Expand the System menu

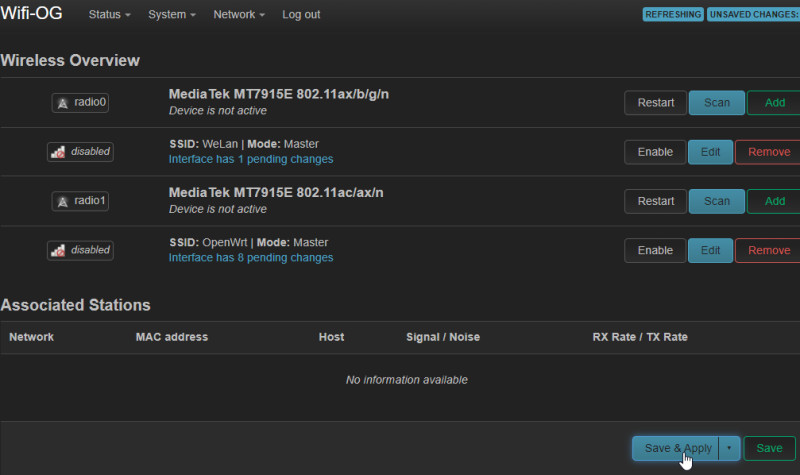point(171,15)
